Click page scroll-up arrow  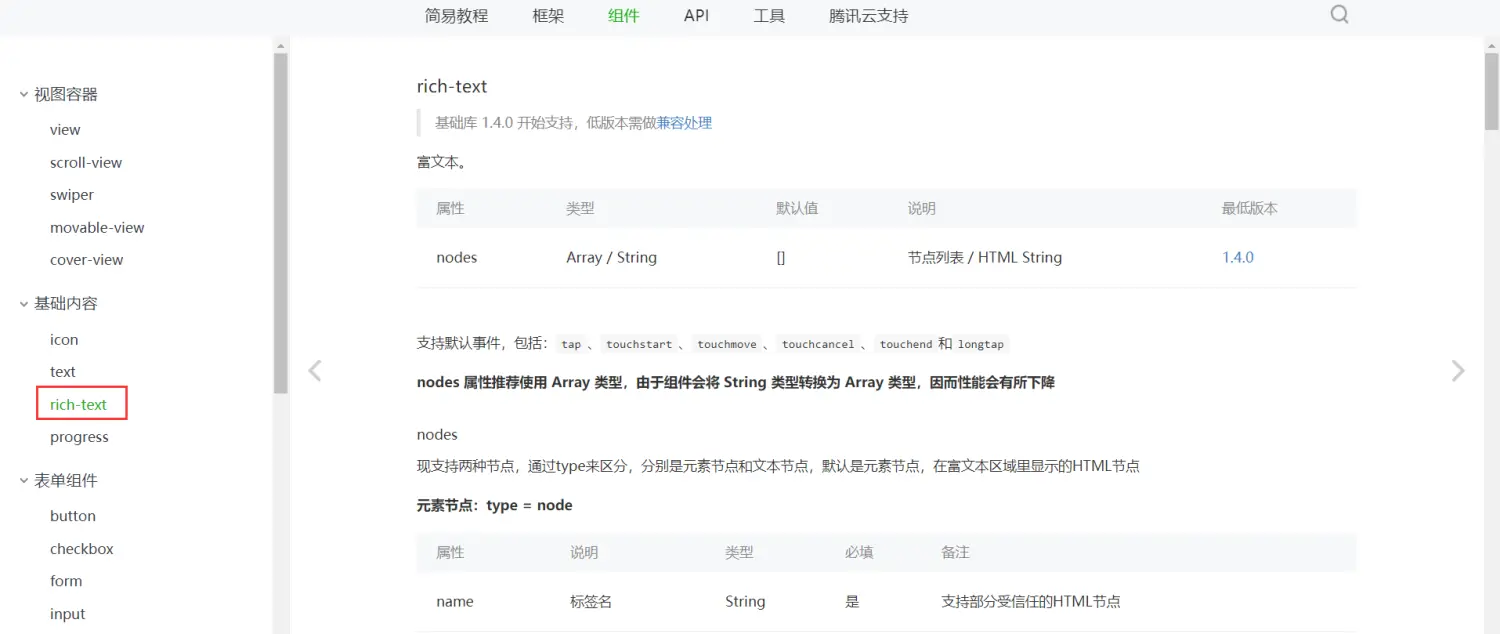(1492, 45)
